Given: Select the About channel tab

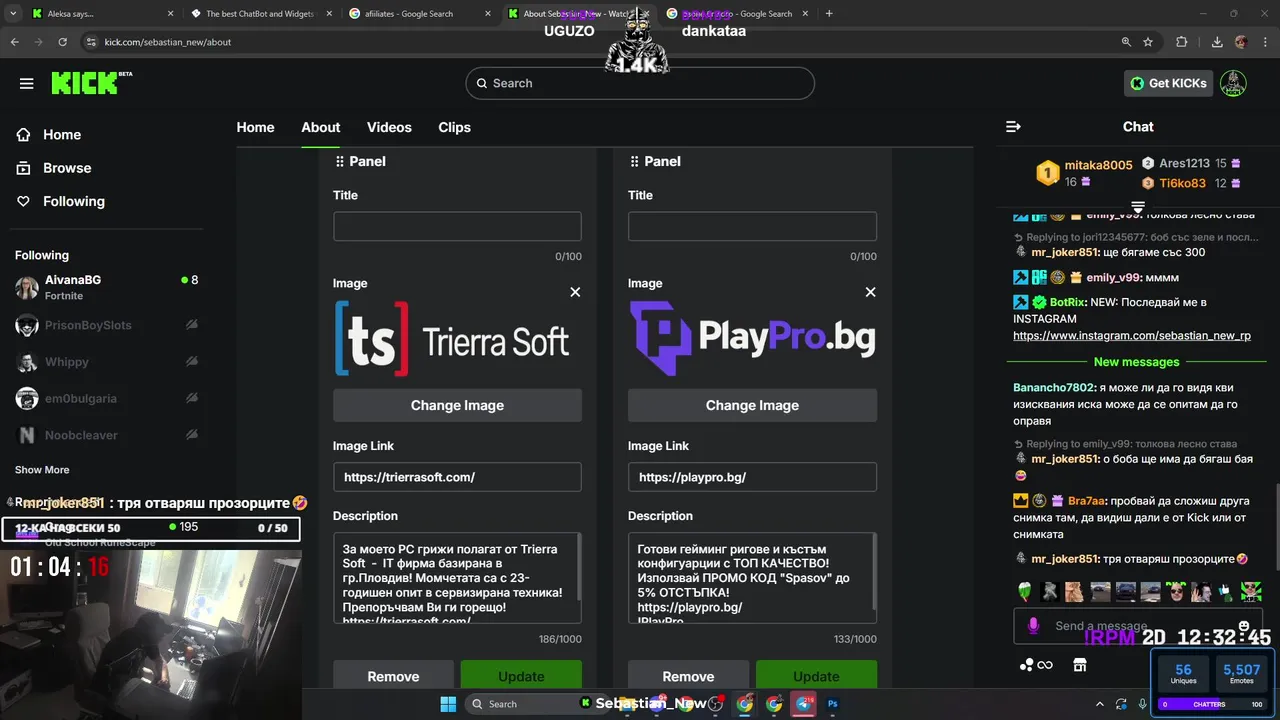Looking at the screenshot, I should (x=321, y=127).
